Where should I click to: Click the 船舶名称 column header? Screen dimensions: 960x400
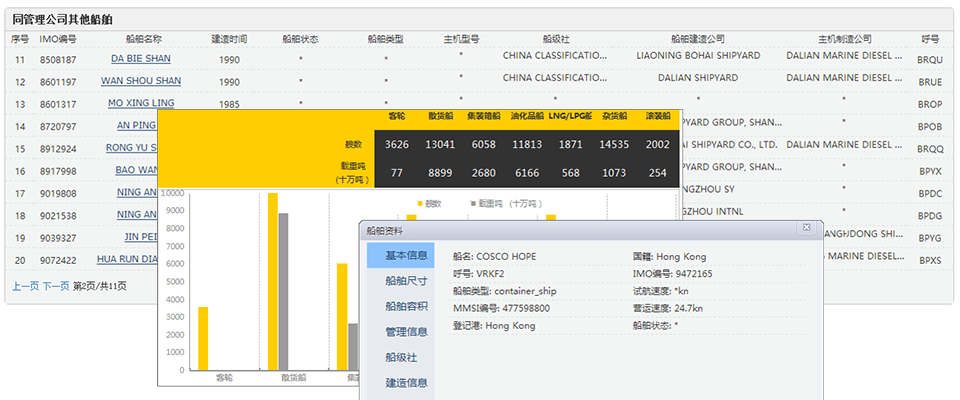(143, 39)
